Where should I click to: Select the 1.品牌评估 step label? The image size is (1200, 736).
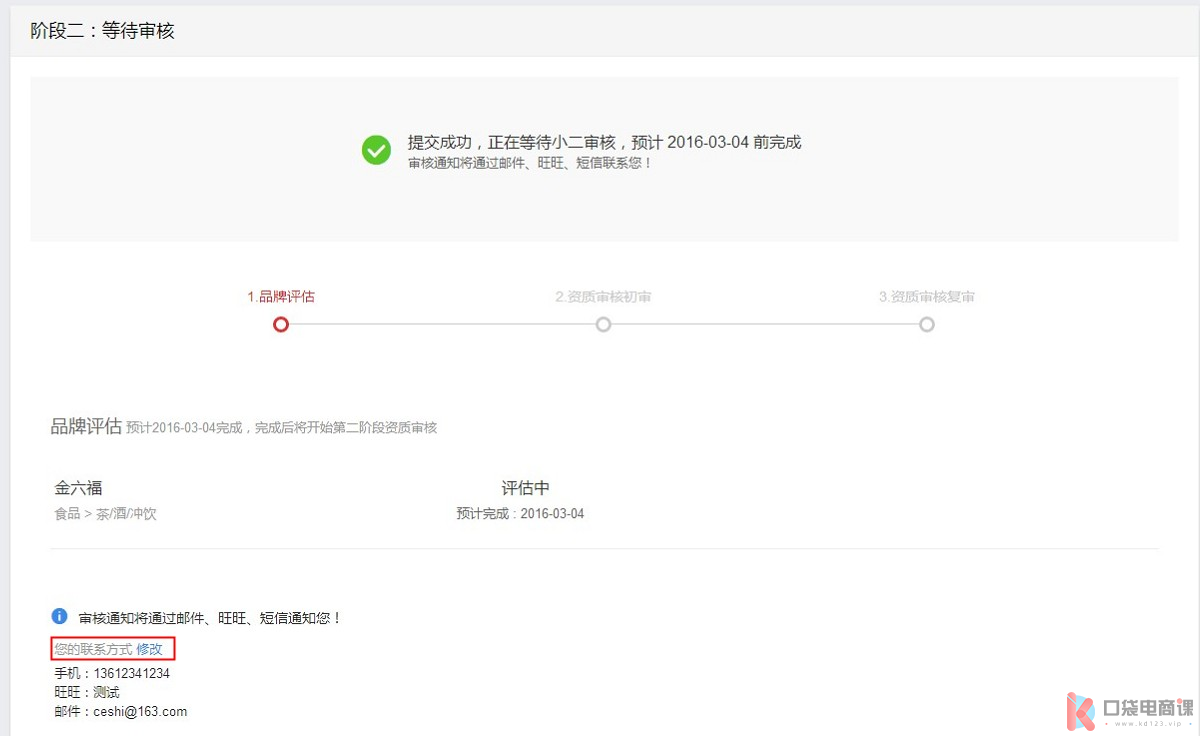click(x=281, y=297)
